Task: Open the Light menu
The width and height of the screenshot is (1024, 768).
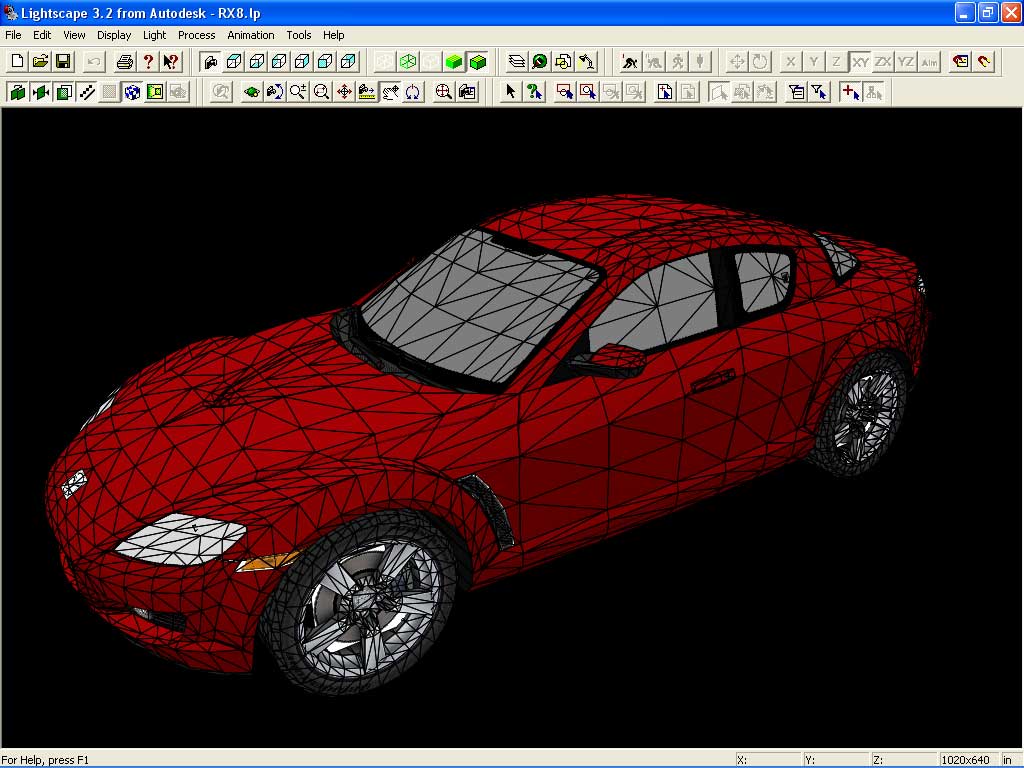Action: pos(154,35)
